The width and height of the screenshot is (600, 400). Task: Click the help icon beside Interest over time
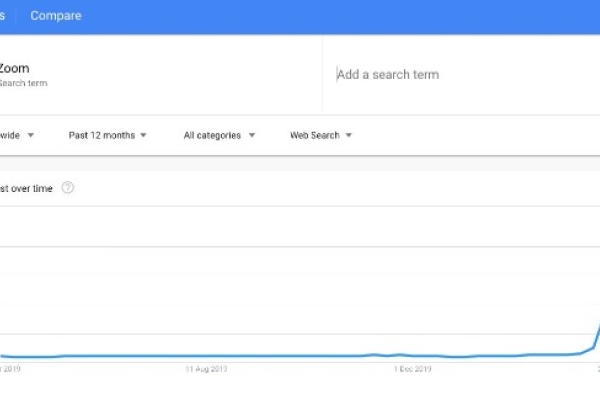tap(68, 188)
